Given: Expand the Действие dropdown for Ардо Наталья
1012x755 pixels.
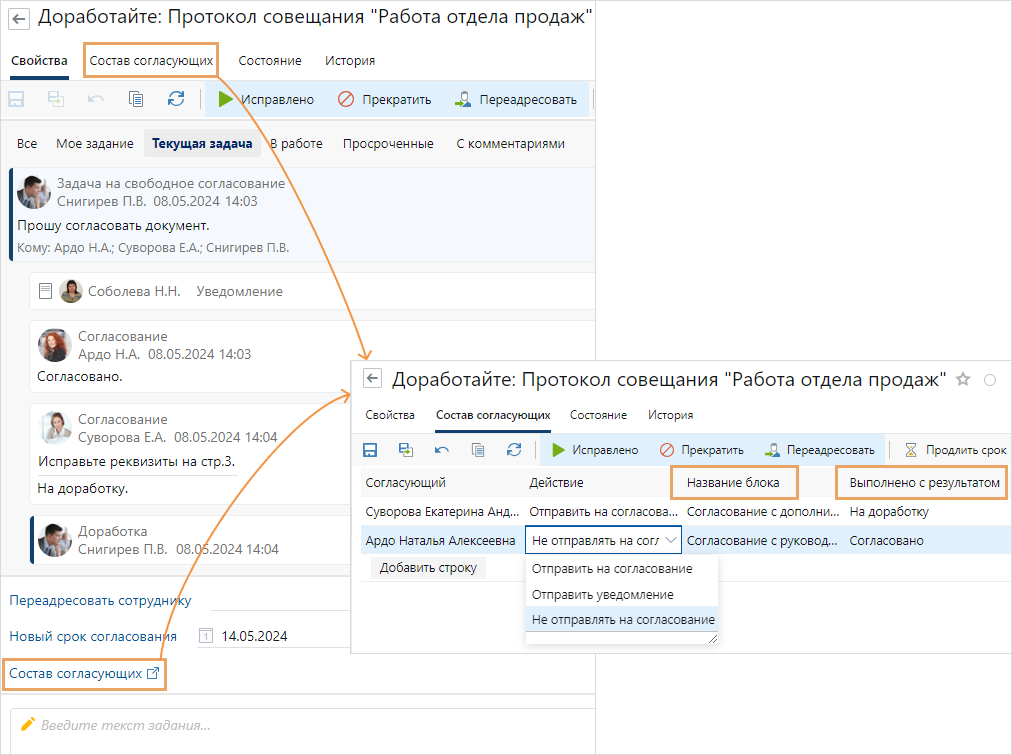Looking at the screenshot, I should pyautogui.click(x=670, y=540).
